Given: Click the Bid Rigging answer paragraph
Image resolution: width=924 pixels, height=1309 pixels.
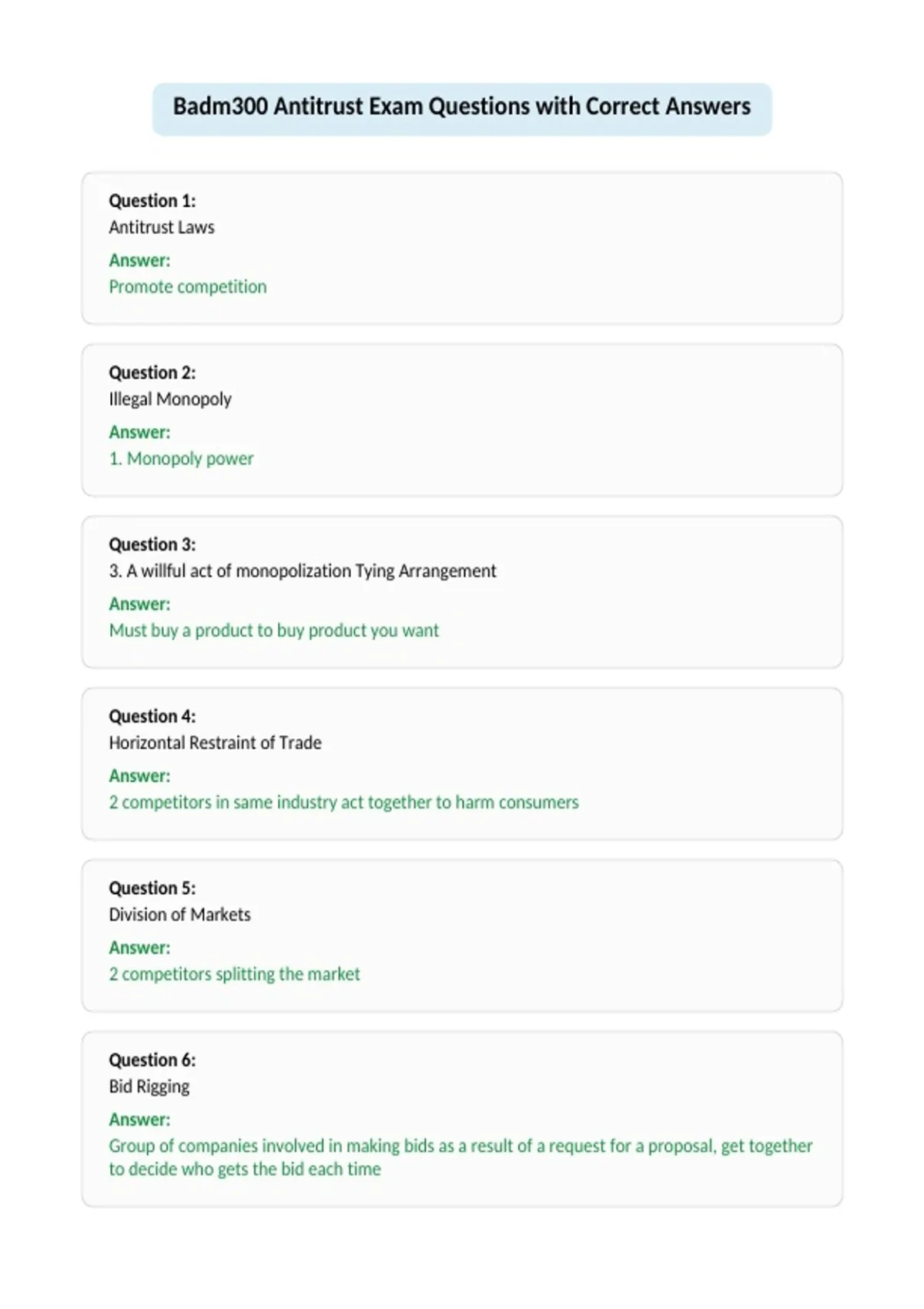Looking at the screenshot, I should 460,1157.
